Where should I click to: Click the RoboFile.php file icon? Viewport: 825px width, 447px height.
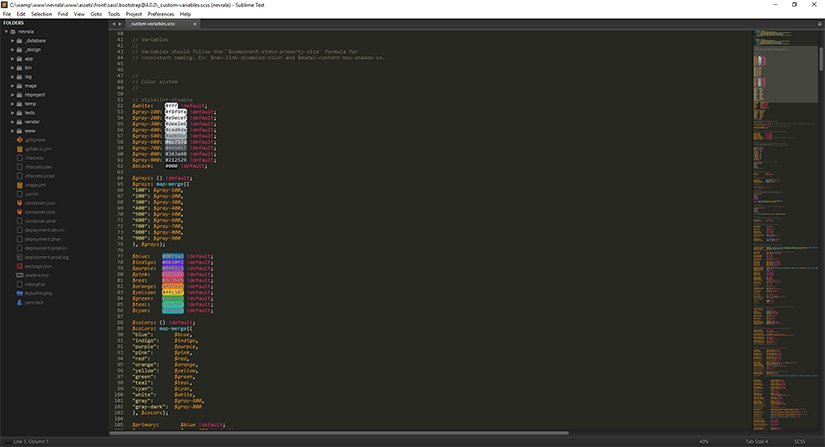pyautogui.click(x=19, y=293)
